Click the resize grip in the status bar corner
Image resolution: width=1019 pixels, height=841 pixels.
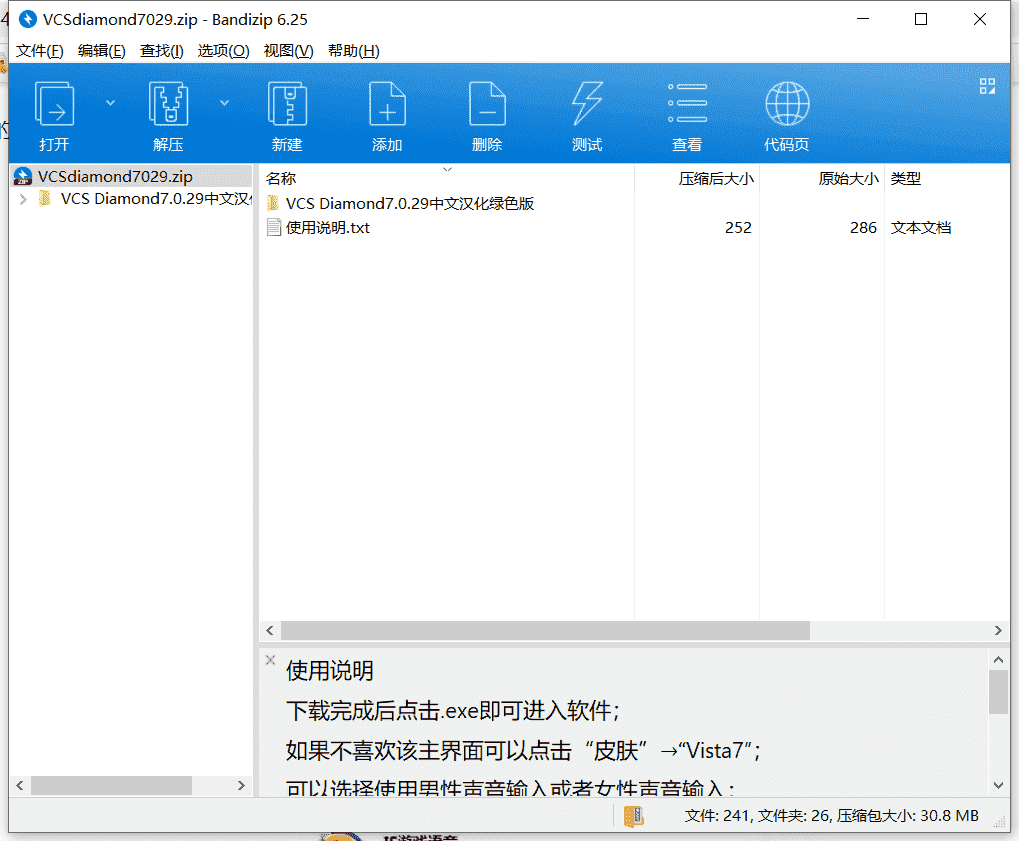pos(1001,823)
